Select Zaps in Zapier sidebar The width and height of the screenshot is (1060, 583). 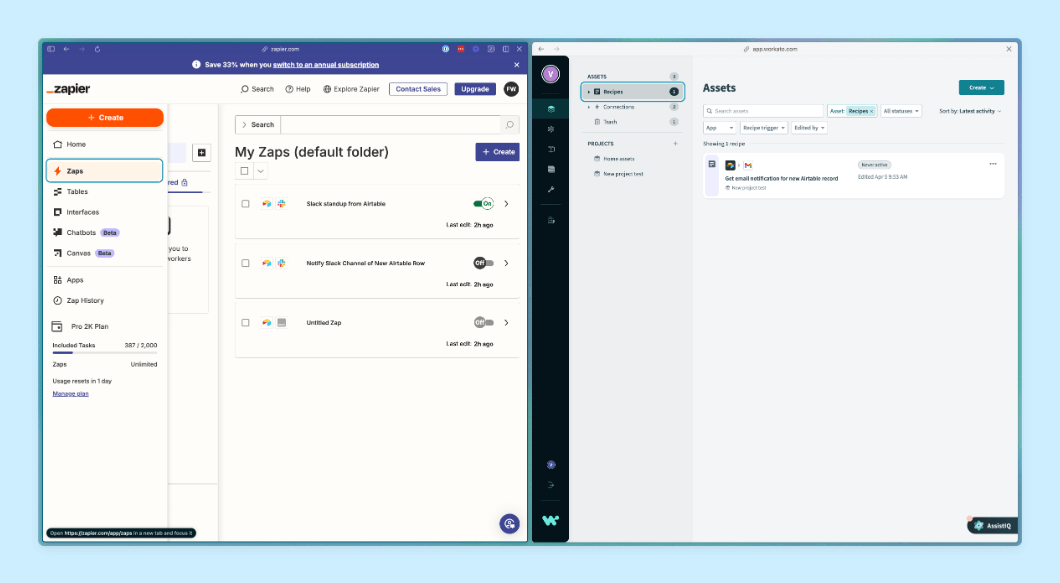[x=104, y=171]
